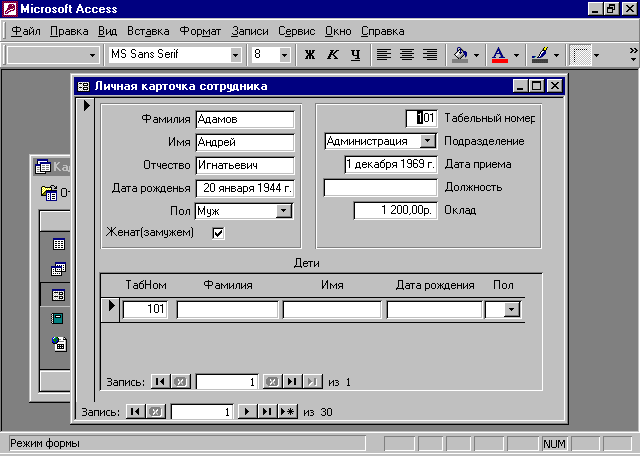Go to next record in main form
Image resolution: width=640 pixels, height=456 pixels.
(247, 412)
